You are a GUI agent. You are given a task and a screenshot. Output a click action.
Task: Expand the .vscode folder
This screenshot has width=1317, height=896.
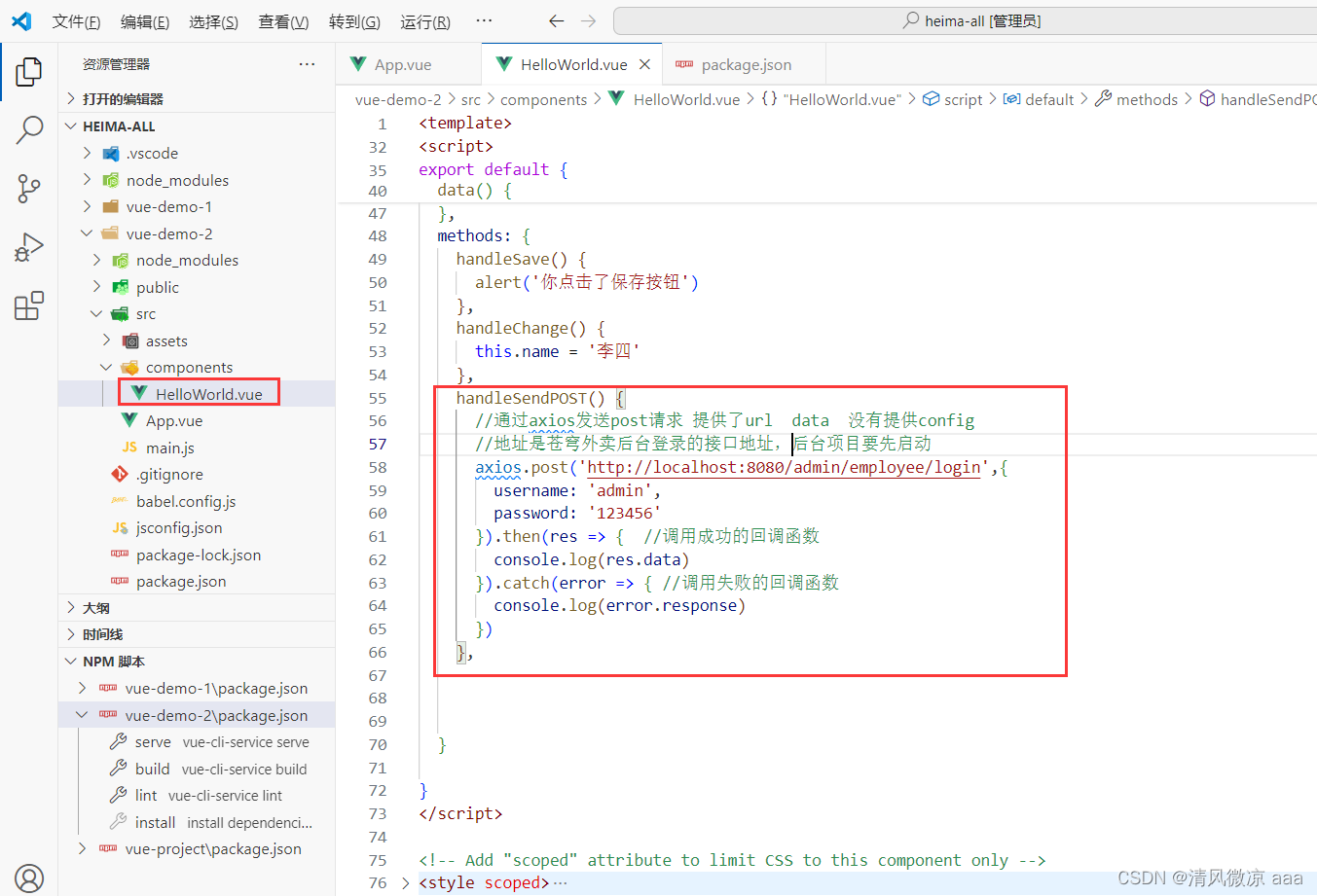point(198,153)
